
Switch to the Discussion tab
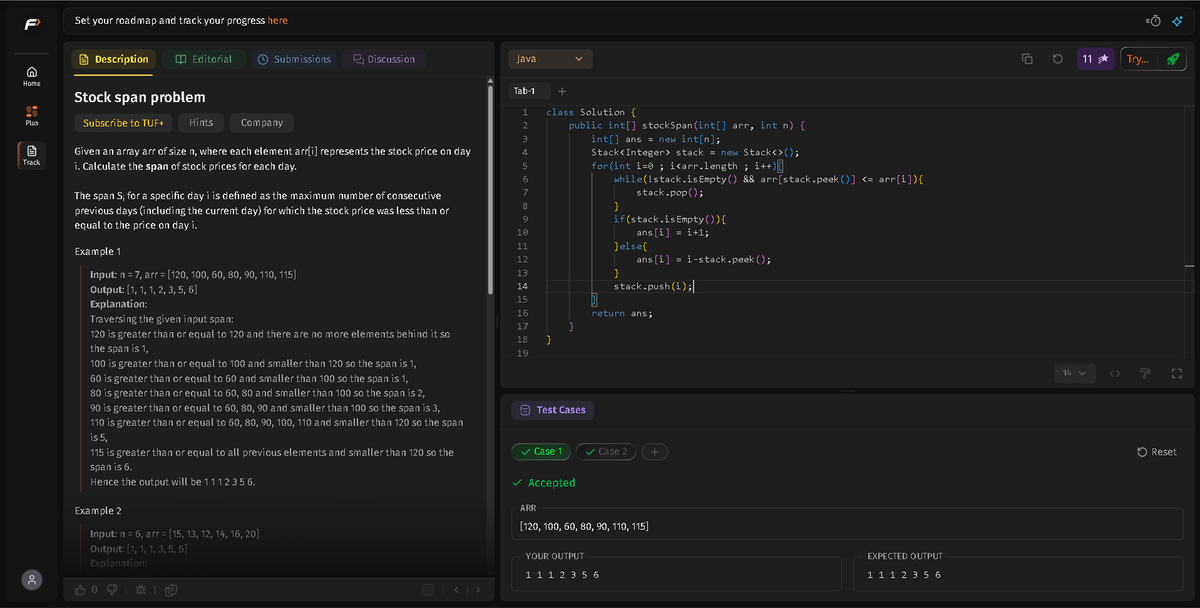tap(383, 59)
